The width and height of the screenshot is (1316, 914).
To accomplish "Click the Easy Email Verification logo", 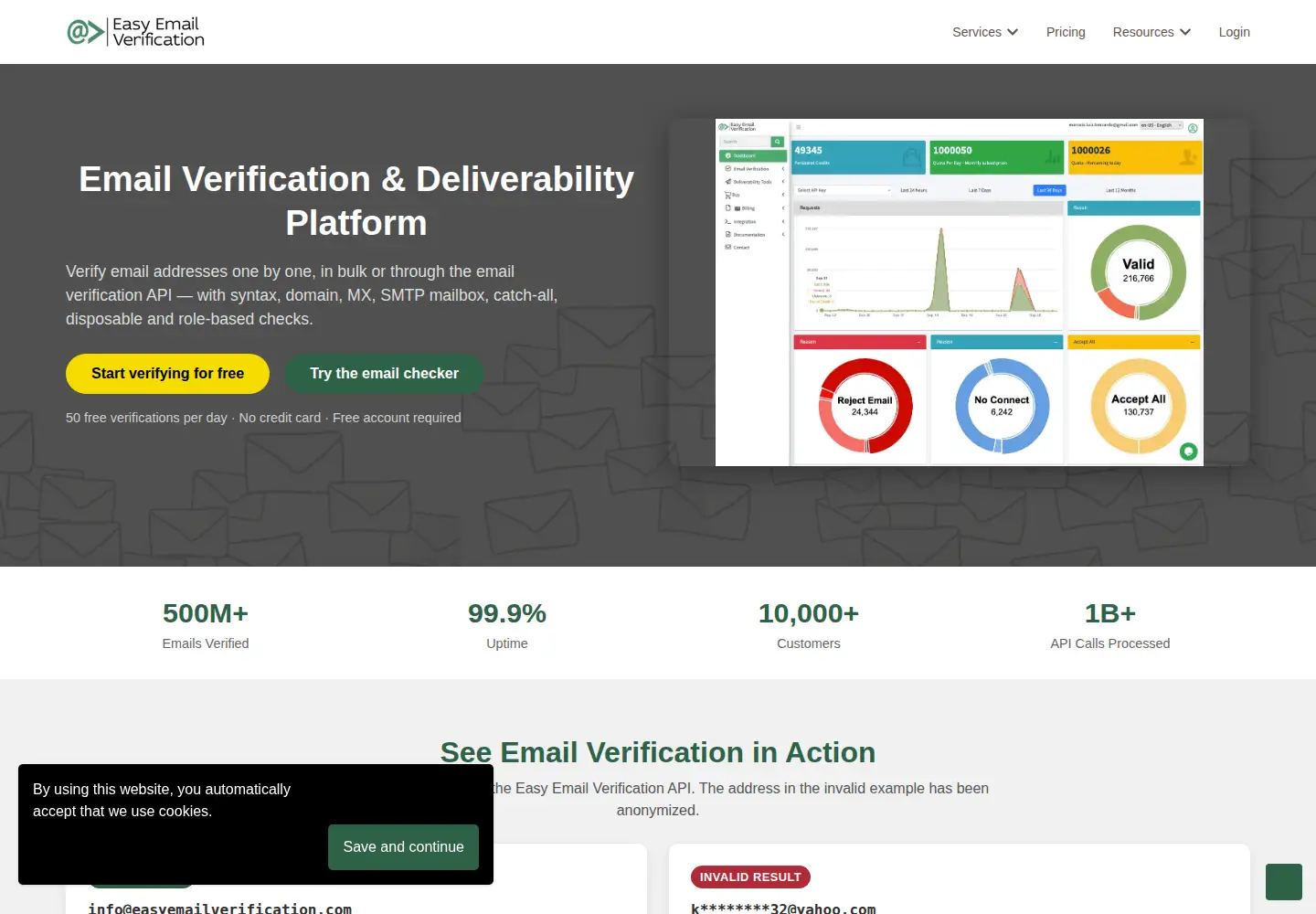I will 136,32.
